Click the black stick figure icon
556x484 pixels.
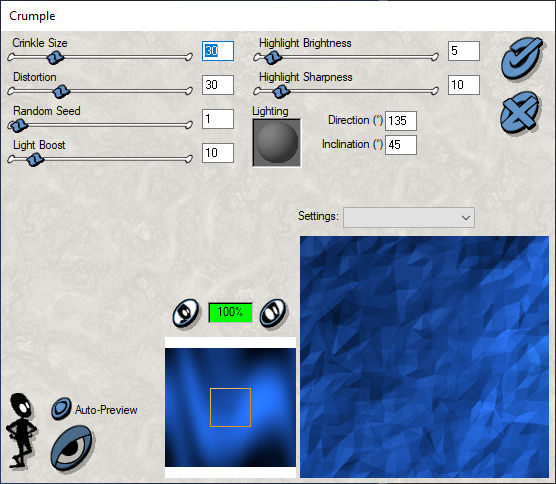click(x=21, y=430)
